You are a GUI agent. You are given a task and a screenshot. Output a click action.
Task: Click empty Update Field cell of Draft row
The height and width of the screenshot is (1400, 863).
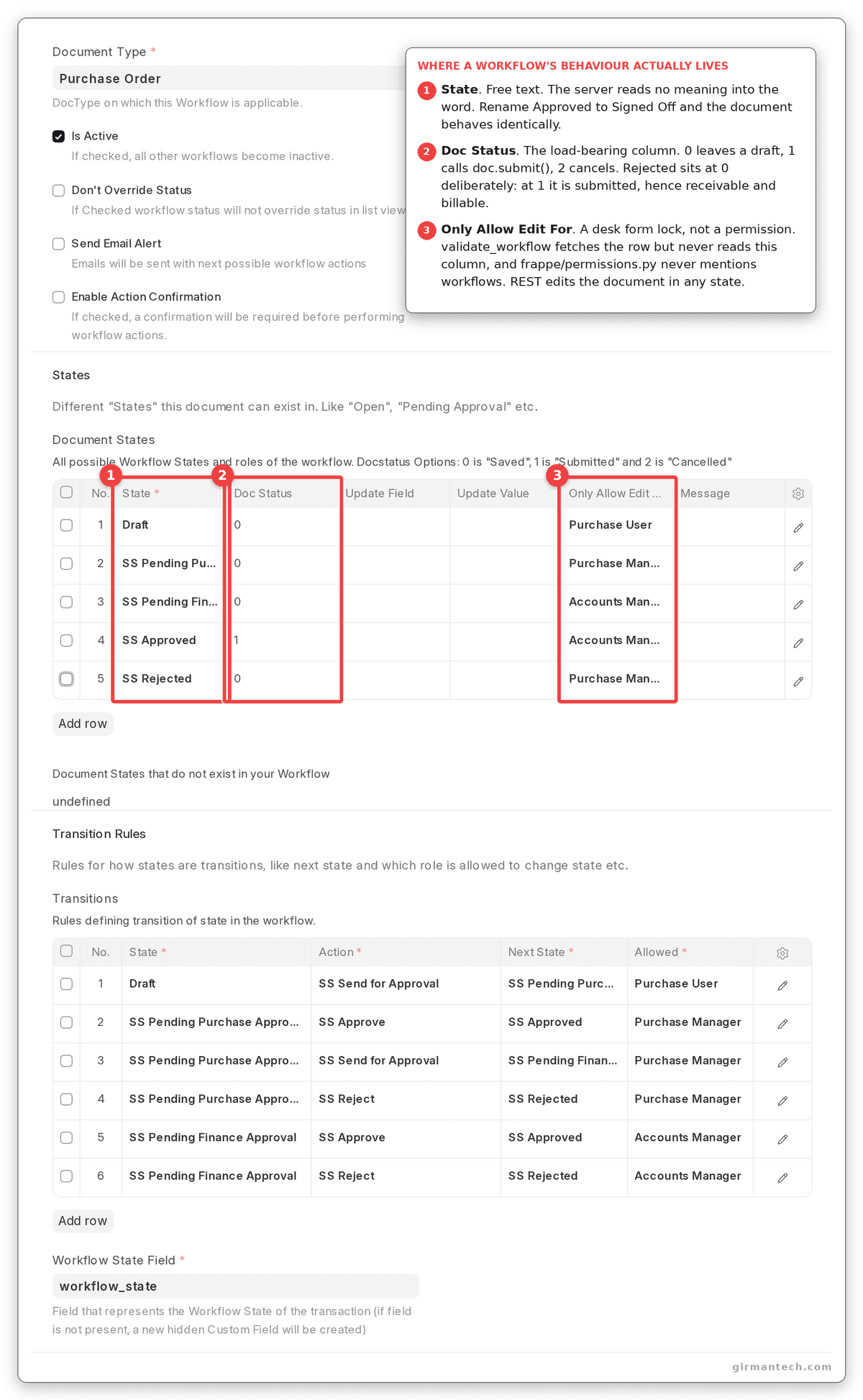pos(395,525)
